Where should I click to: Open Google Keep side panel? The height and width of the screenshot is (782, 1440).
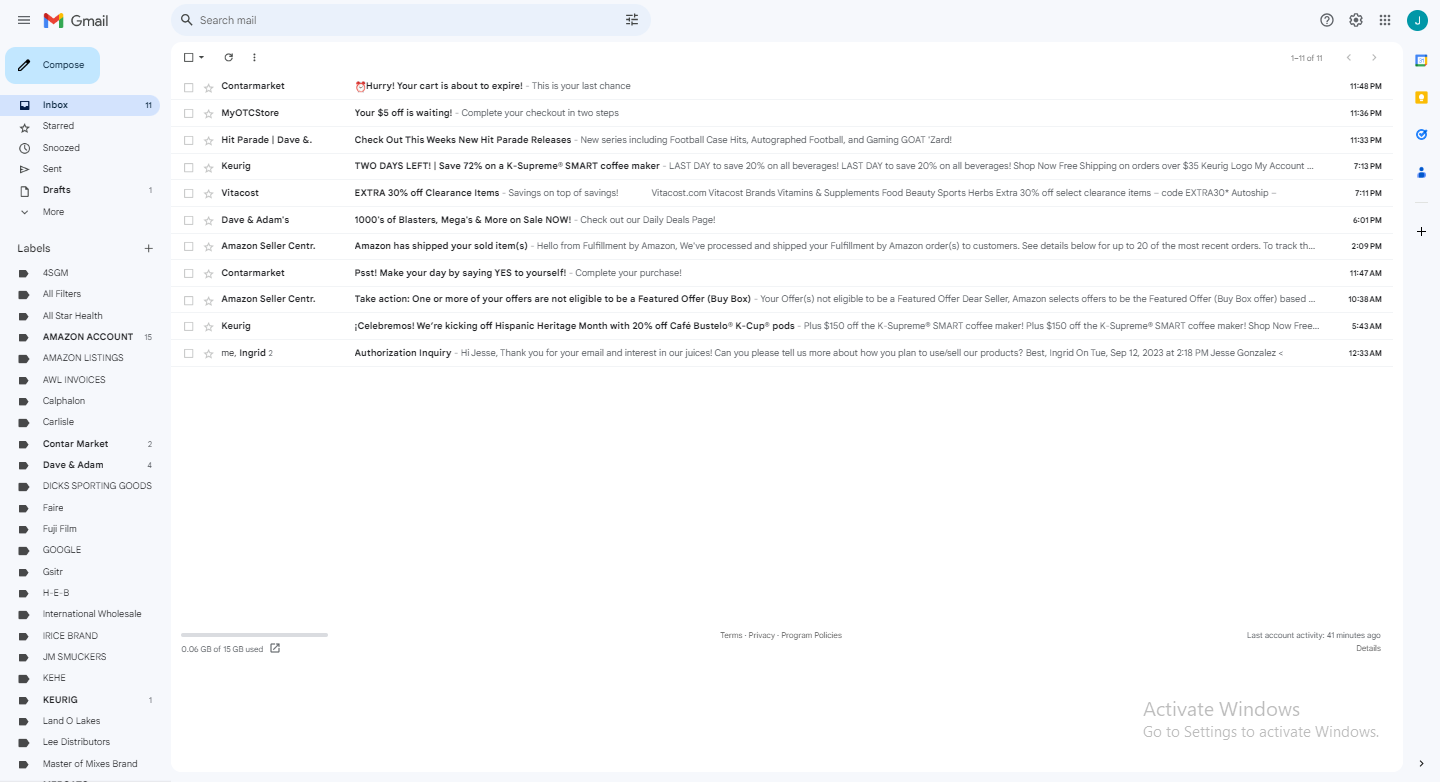coord(1421,97)
